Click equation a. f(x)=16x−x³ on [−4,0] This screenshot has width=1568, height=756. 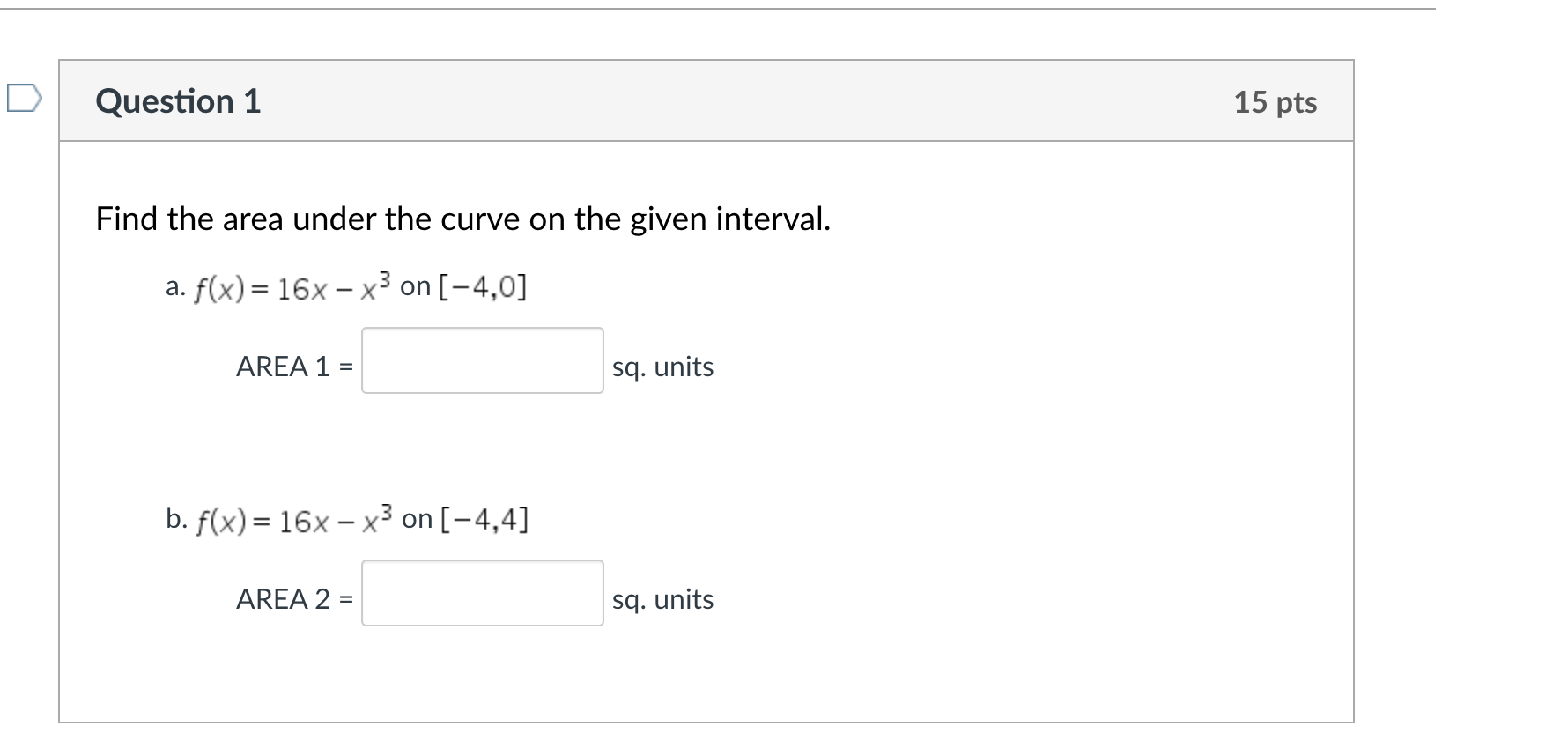[x=359, y=285]
